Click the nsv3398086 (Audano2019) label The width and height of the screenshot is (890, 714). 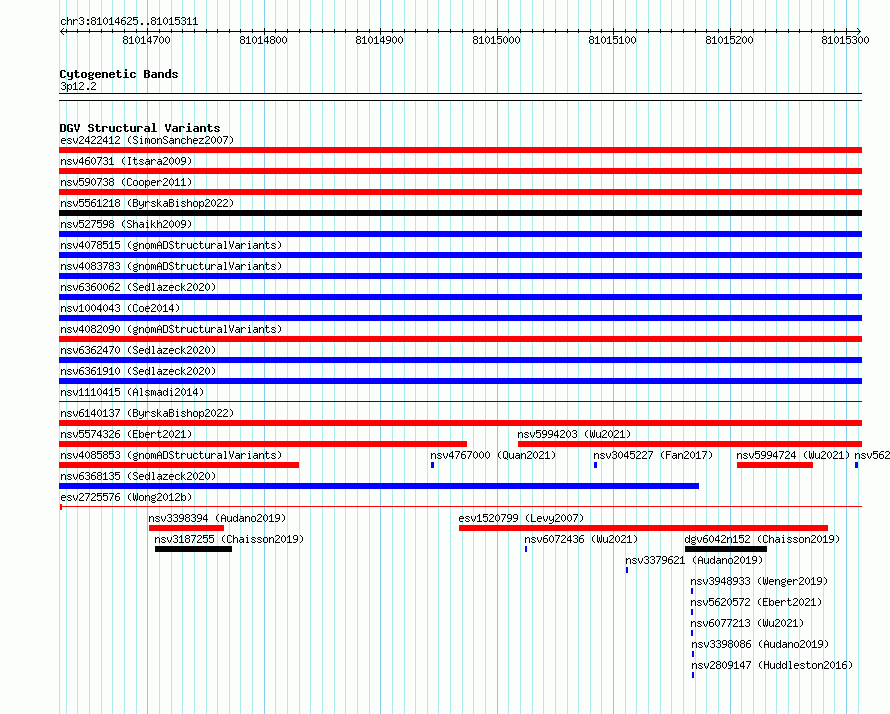[761, 644]
